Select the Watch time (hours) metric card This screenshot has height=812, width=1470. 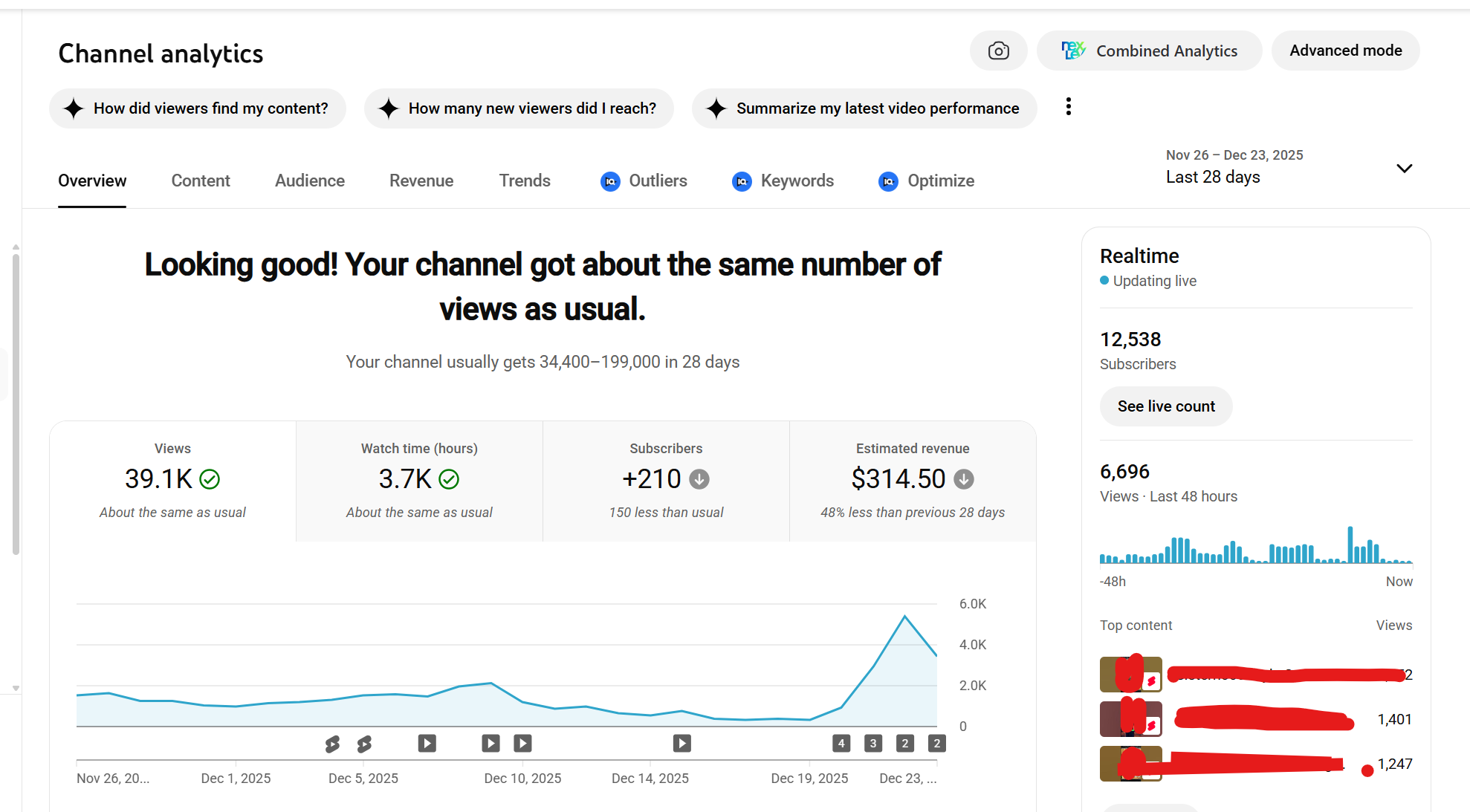click(x=419, y=481)
